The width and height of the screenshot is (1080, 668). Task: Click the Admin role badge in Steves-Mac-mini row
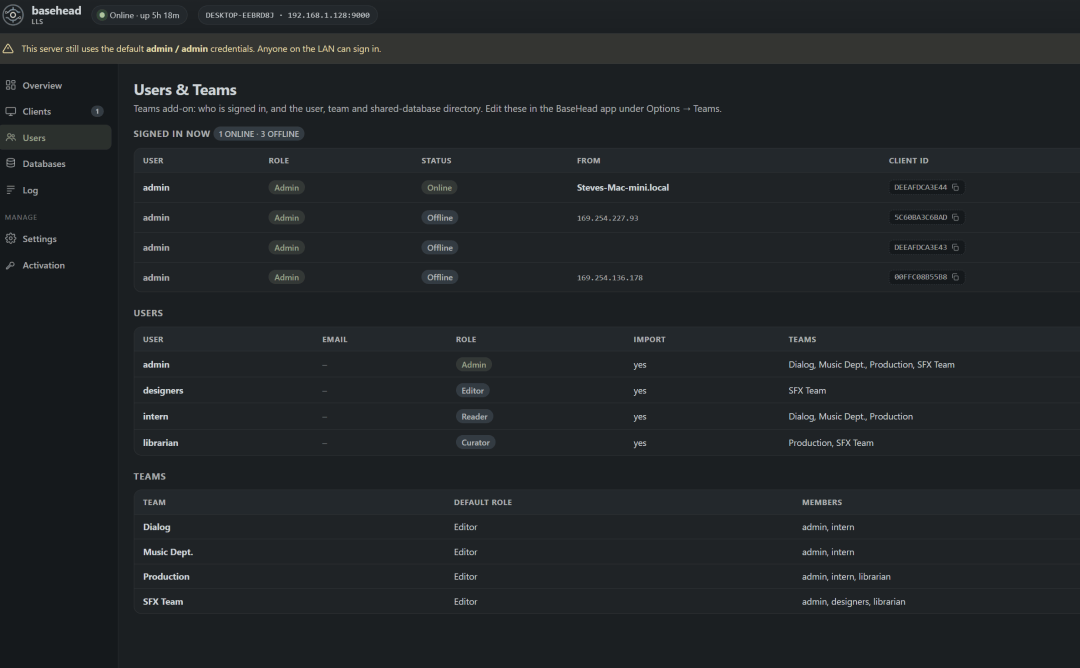pos(287,187)
